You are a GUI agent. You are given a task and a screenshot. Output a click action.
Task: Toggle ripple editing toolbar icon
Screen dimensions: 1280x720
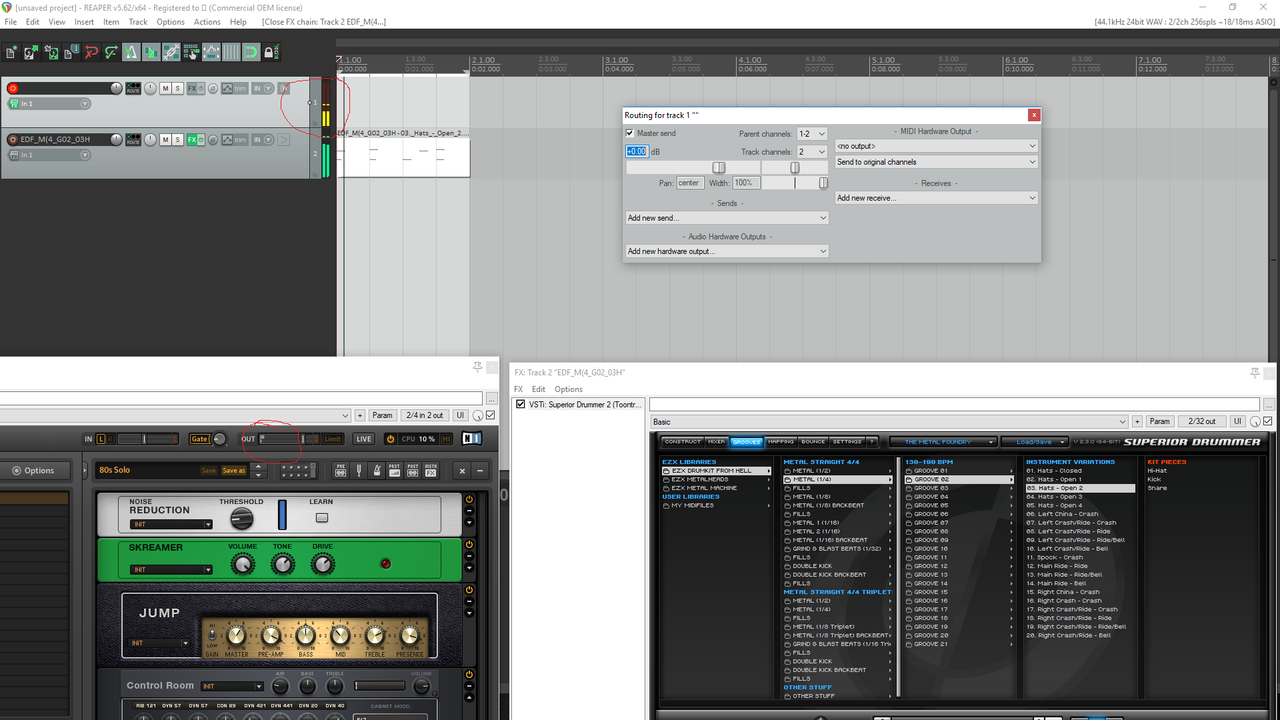(191, 52)
